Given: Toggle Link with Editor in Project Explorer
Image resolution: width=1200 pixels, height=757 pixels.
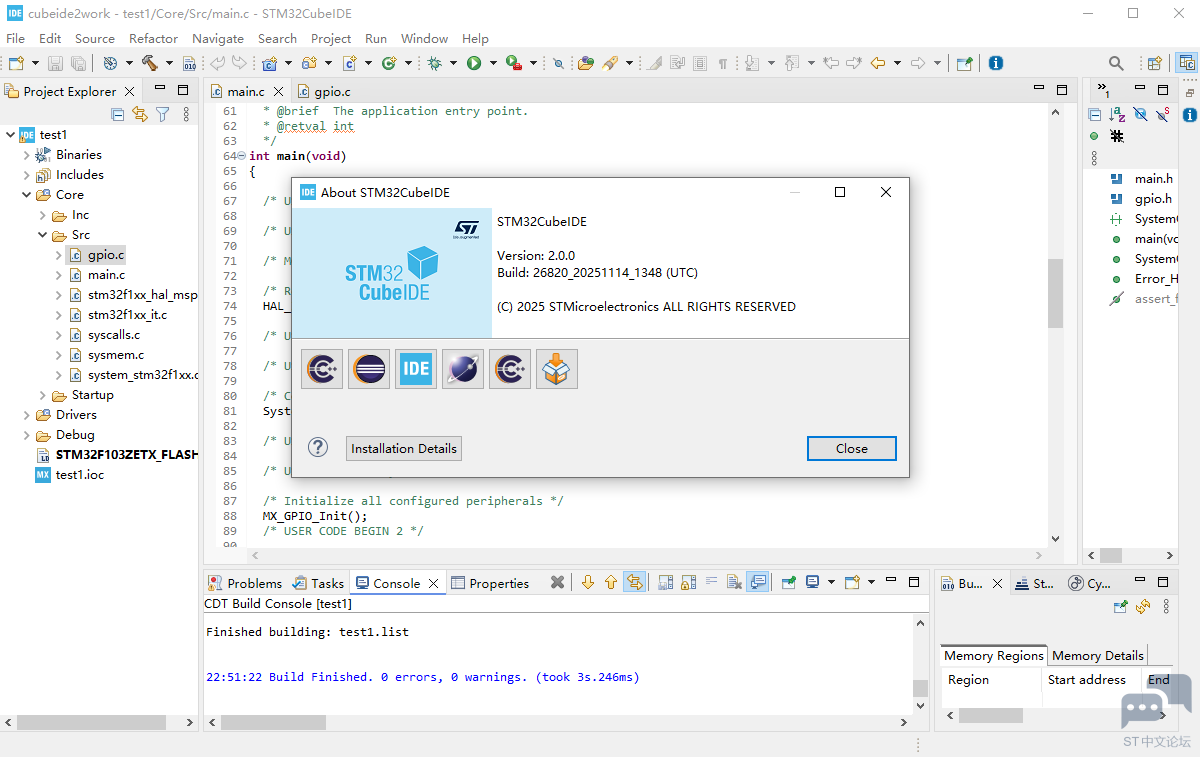Looking at the screenshot, I should [x=140, y=114].
